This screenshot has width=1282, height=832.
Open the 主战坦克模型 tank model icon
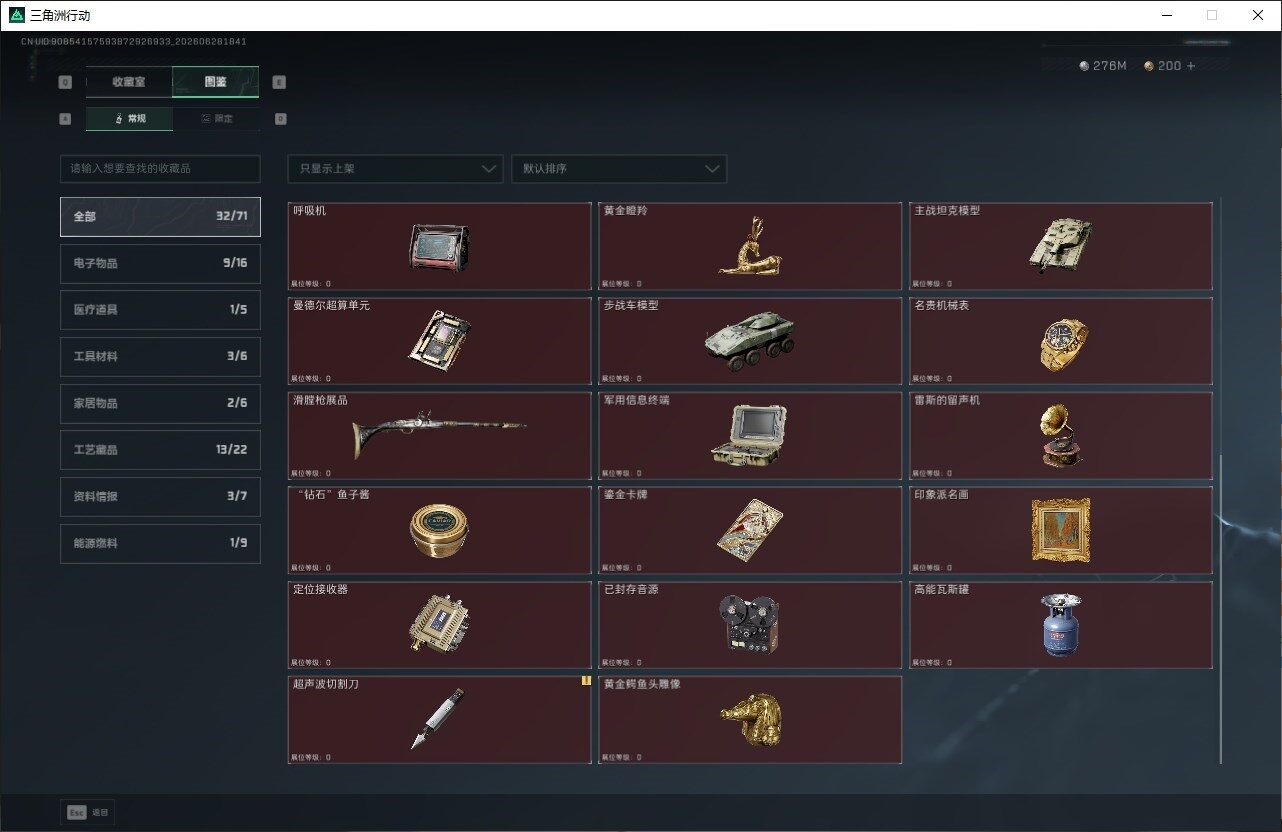pos(1059,246)
